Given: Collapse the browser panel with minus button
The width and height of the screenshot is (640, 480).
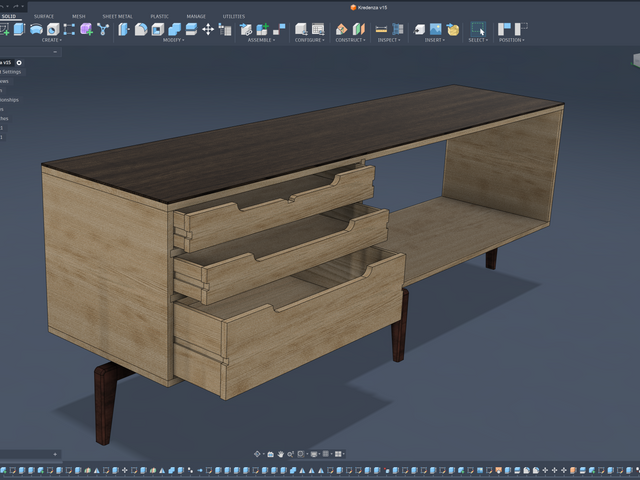Looking at the screenshot, I should 55,52.
